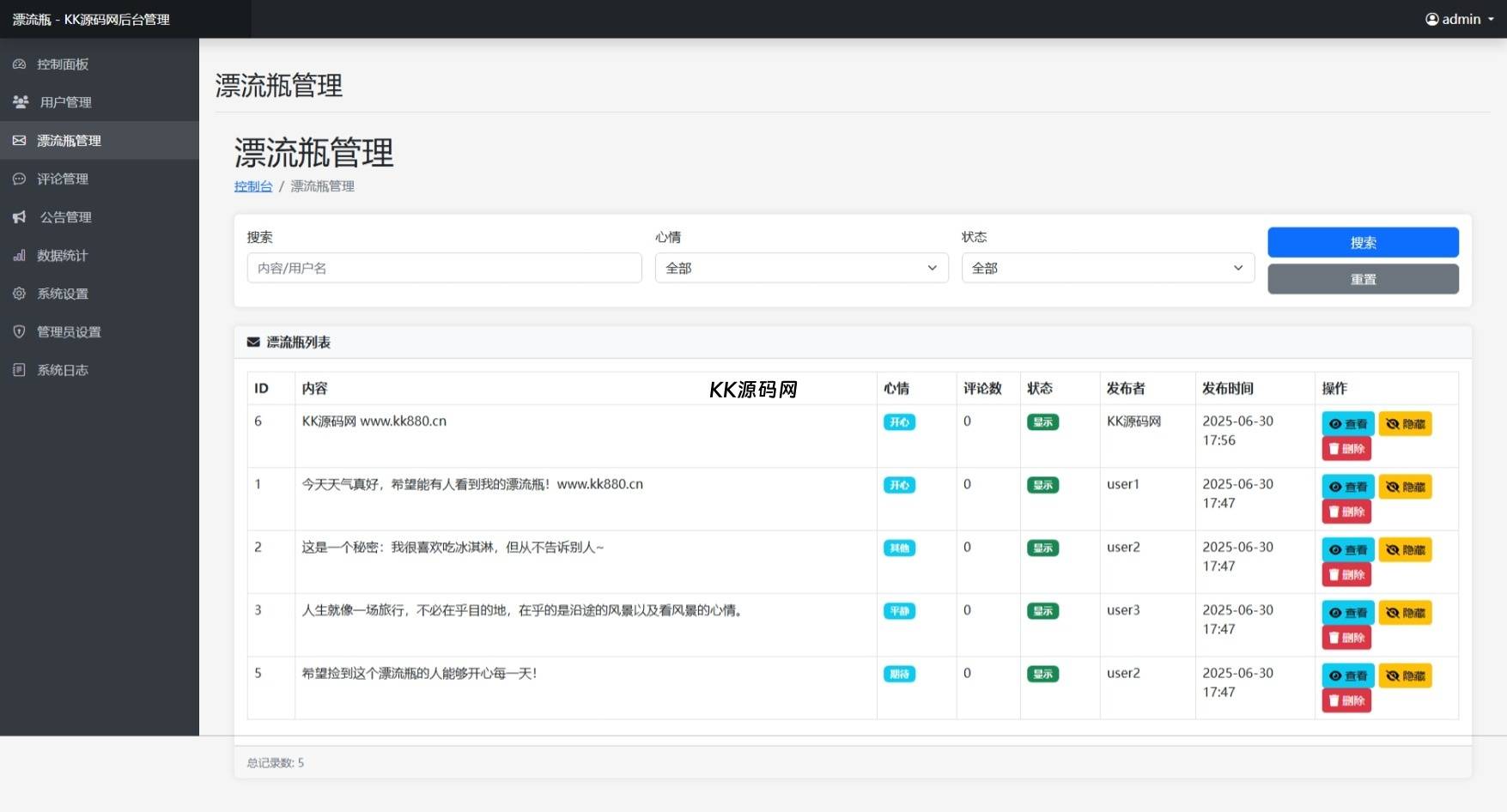Expand the 心情 filter dropdown

[801, 268]
